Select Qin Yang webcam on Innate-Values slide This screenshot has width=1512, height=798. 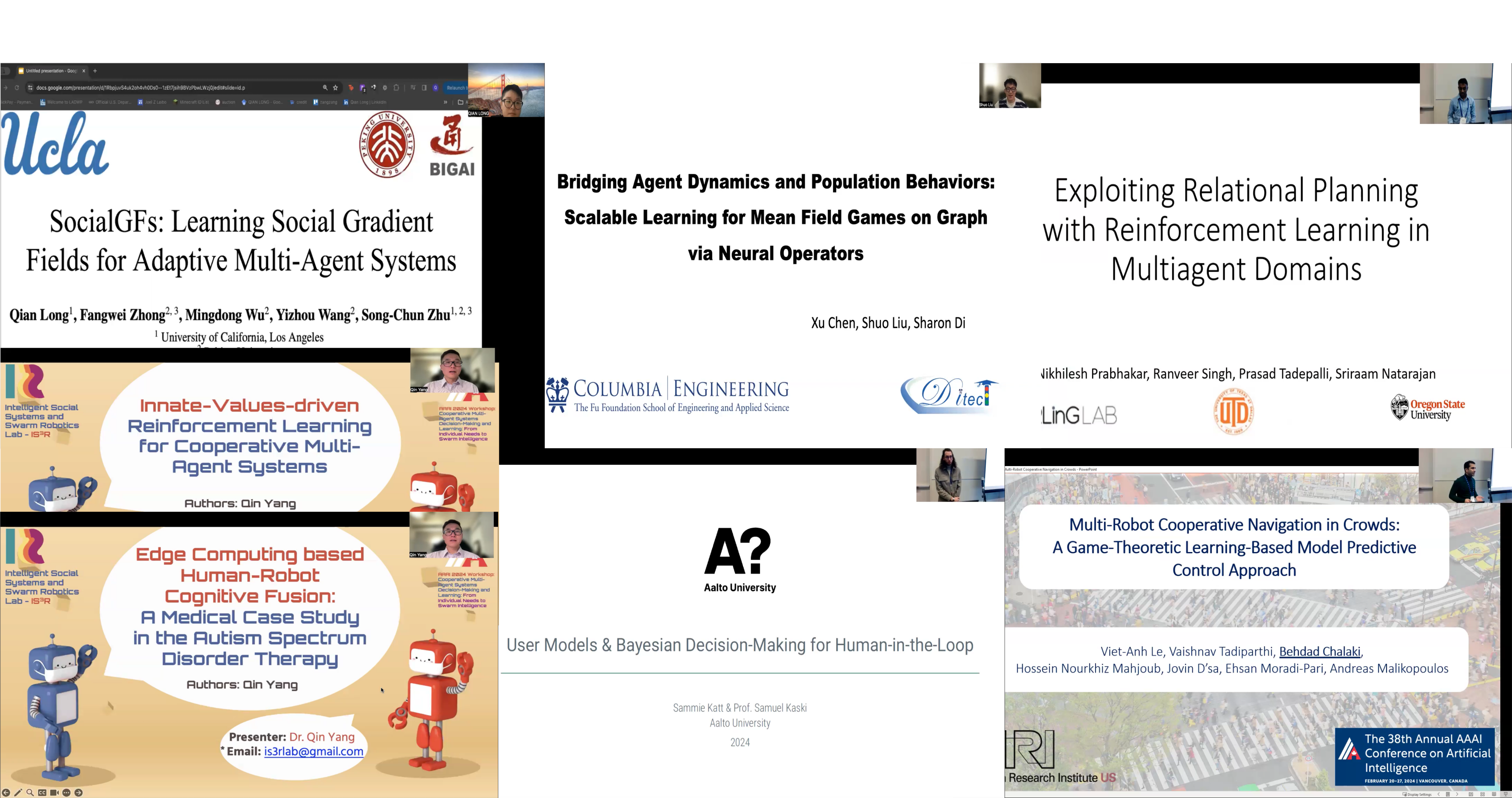click(x=453, y=370)
